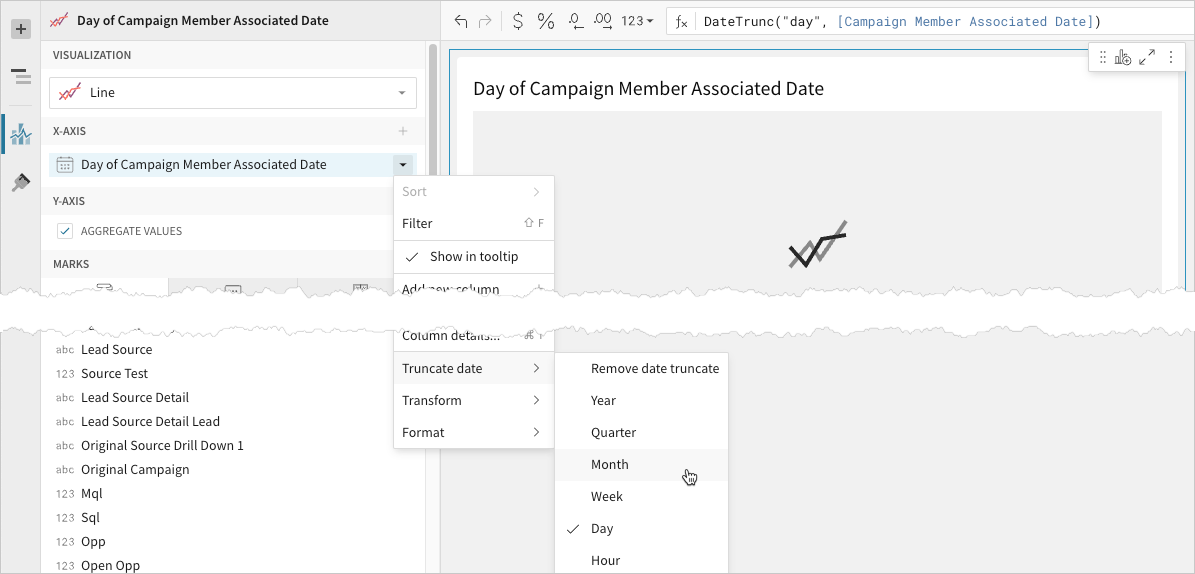The height and width of the screenshot is (574, 1195).
Task: Apply currency format with the dollar icon
Action: coord(517,21)
